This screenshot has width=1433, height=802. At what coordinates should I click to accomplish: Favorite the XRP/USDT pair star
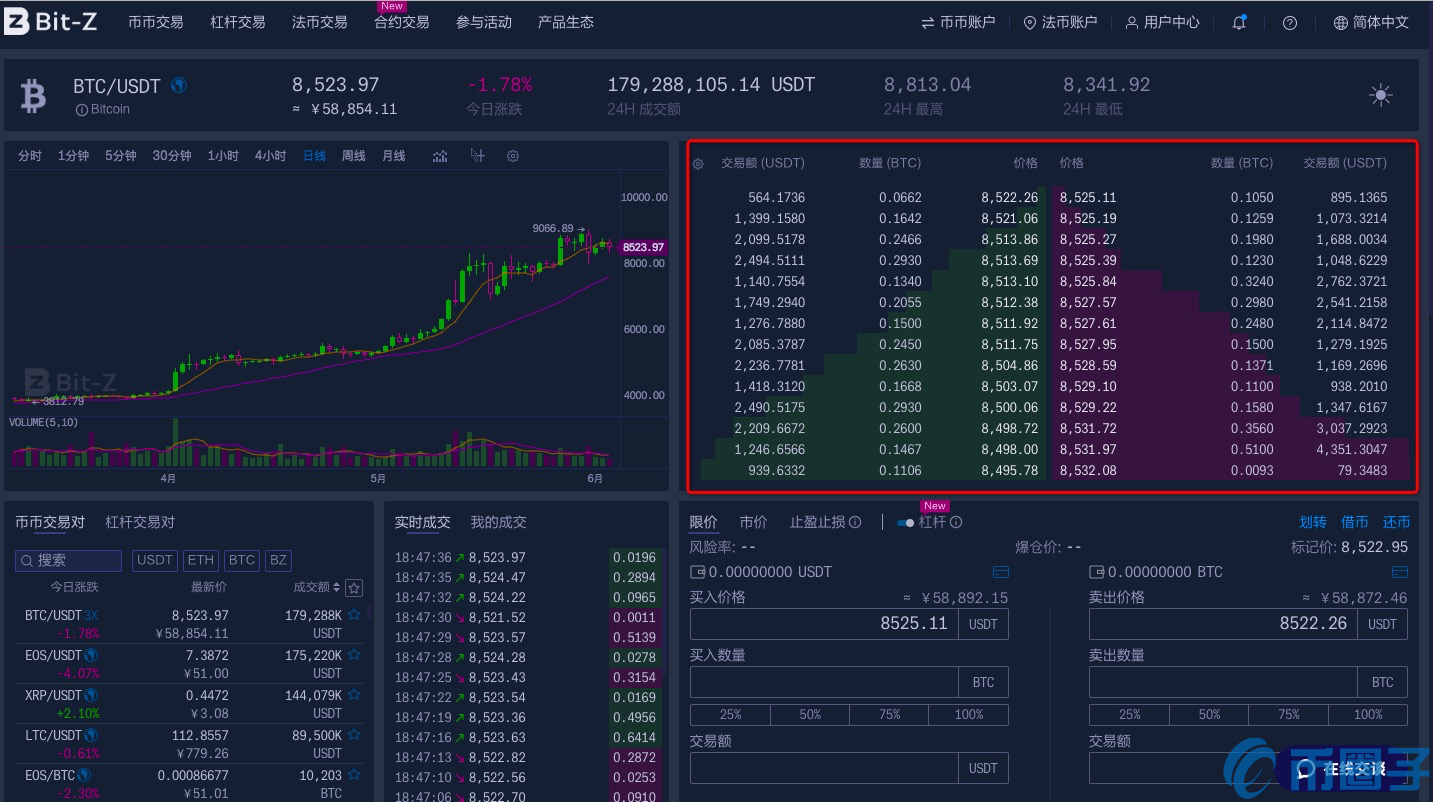point(354,695)
